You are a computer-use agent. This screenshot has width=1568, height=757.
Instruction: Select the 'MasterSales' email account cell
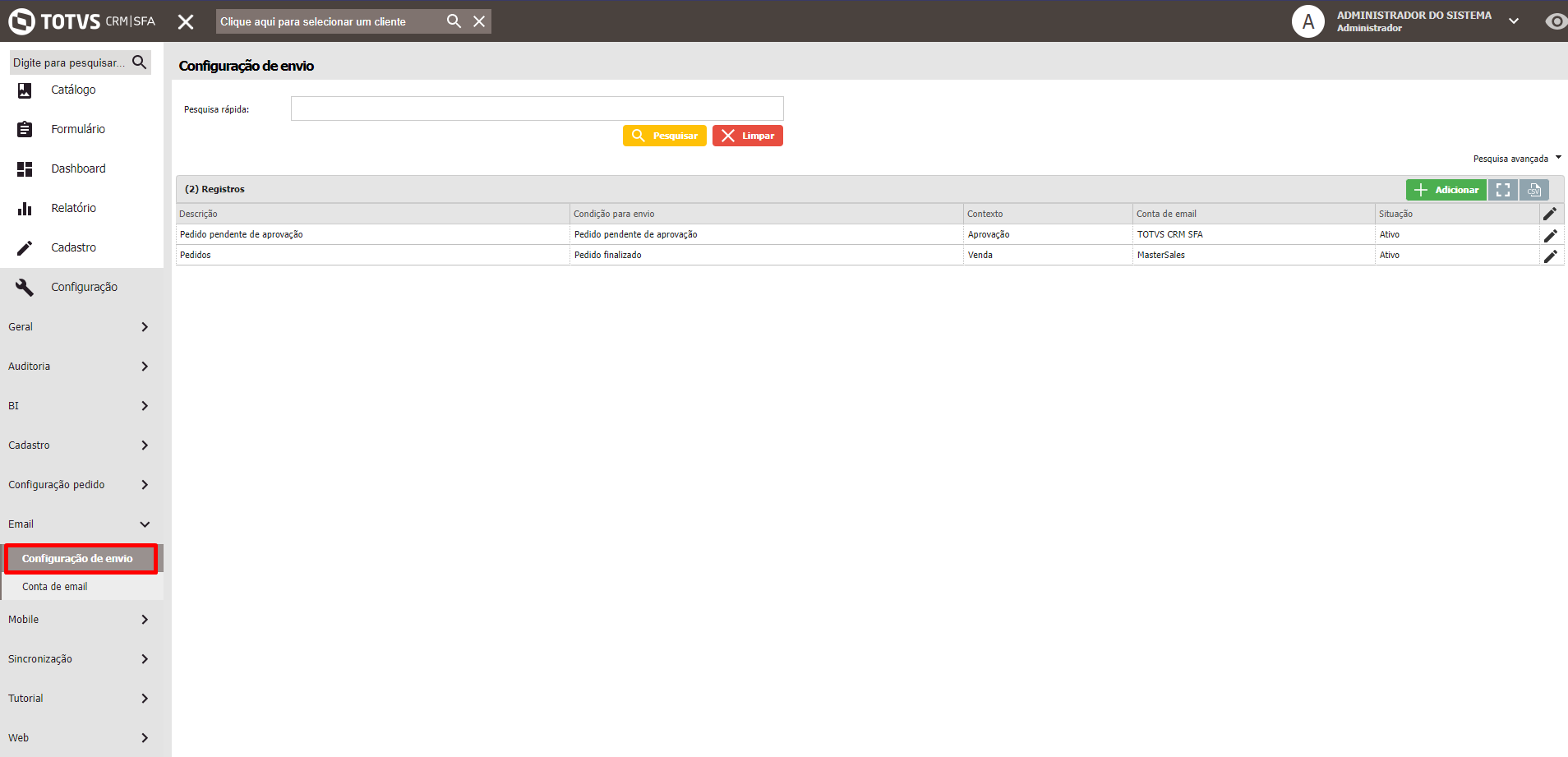[1254, 255]
